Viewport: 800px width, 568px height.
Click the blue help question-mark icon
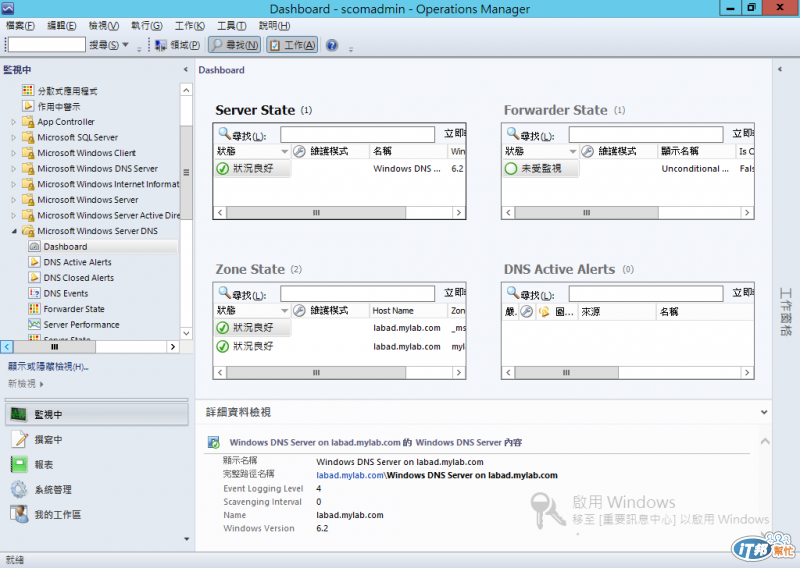coord(332,45)
